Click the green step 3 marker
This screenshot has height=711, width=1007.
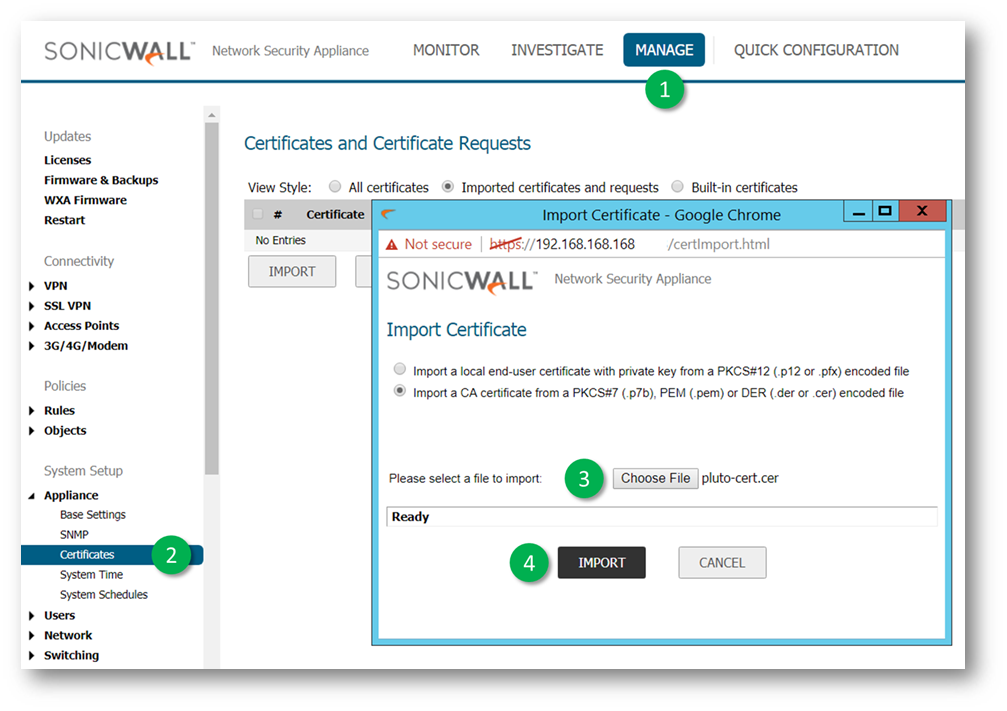click(584, 479)
